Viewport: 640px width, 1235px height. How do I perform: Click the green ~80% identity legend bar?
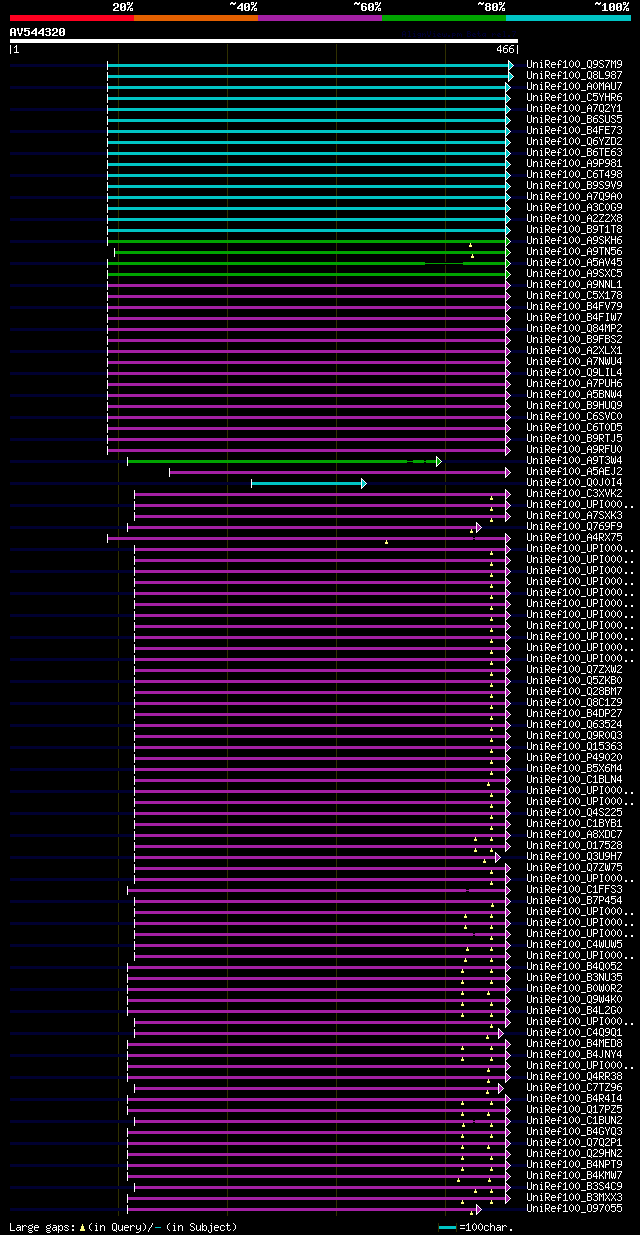443,18
